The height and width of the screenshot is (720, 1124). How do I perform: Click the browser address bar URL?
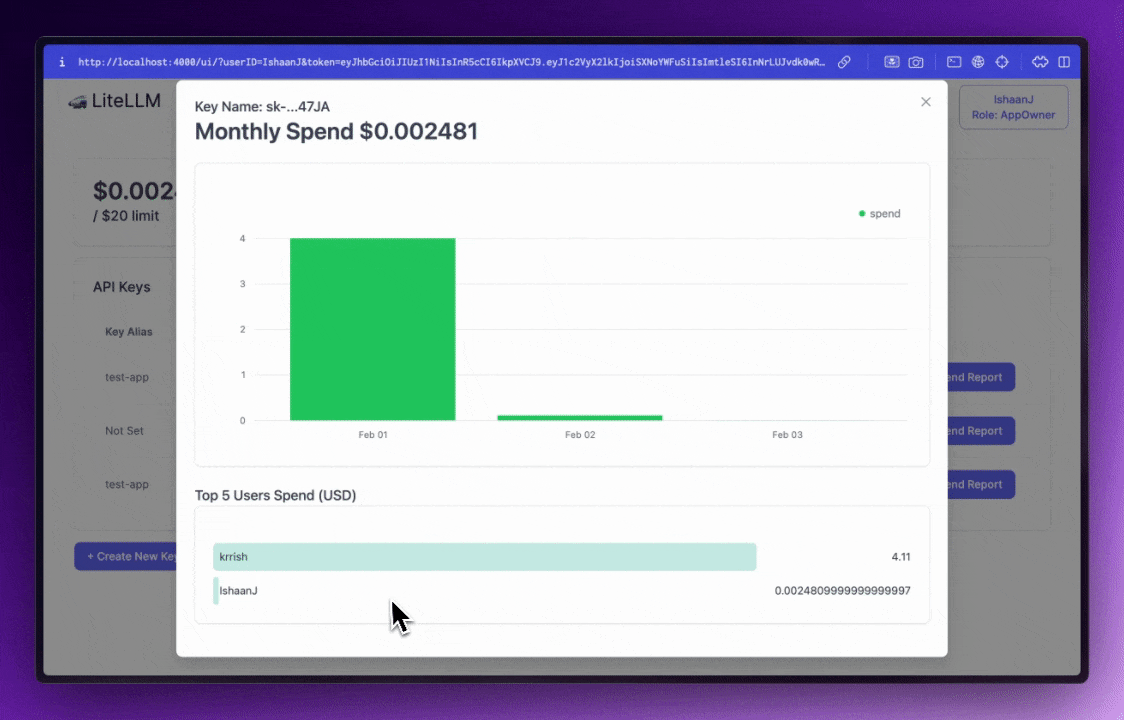452,62
